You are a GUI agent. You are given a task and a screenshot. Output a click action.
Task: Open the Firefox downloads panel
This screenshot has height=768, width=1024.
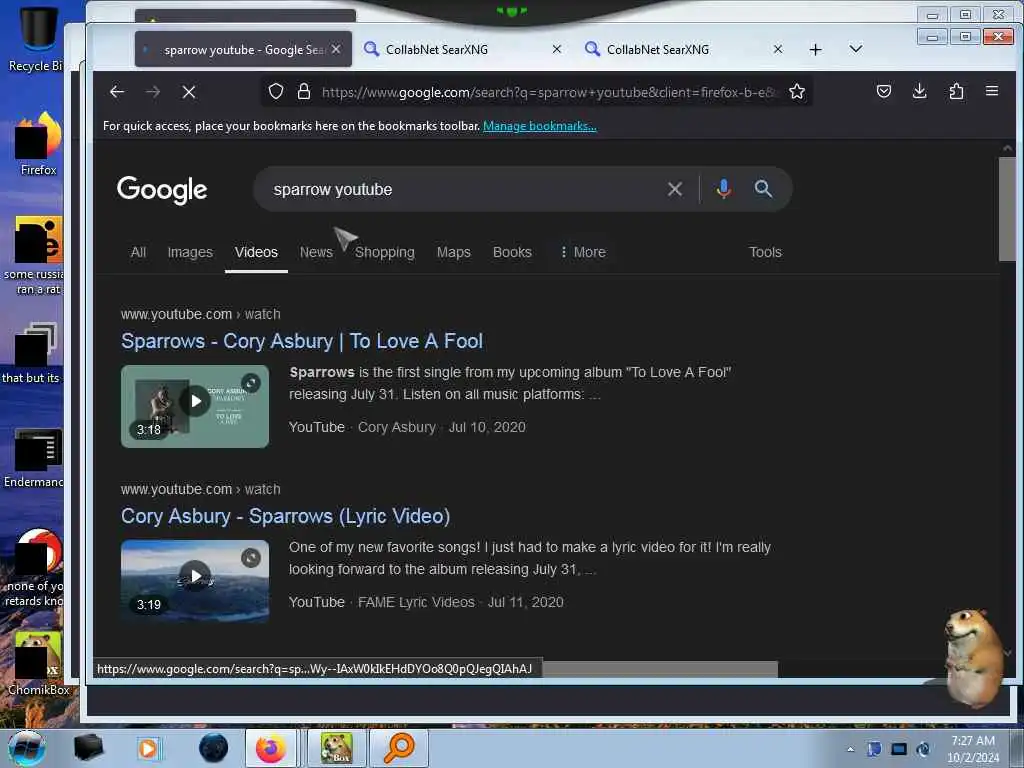tap(920, 91)
